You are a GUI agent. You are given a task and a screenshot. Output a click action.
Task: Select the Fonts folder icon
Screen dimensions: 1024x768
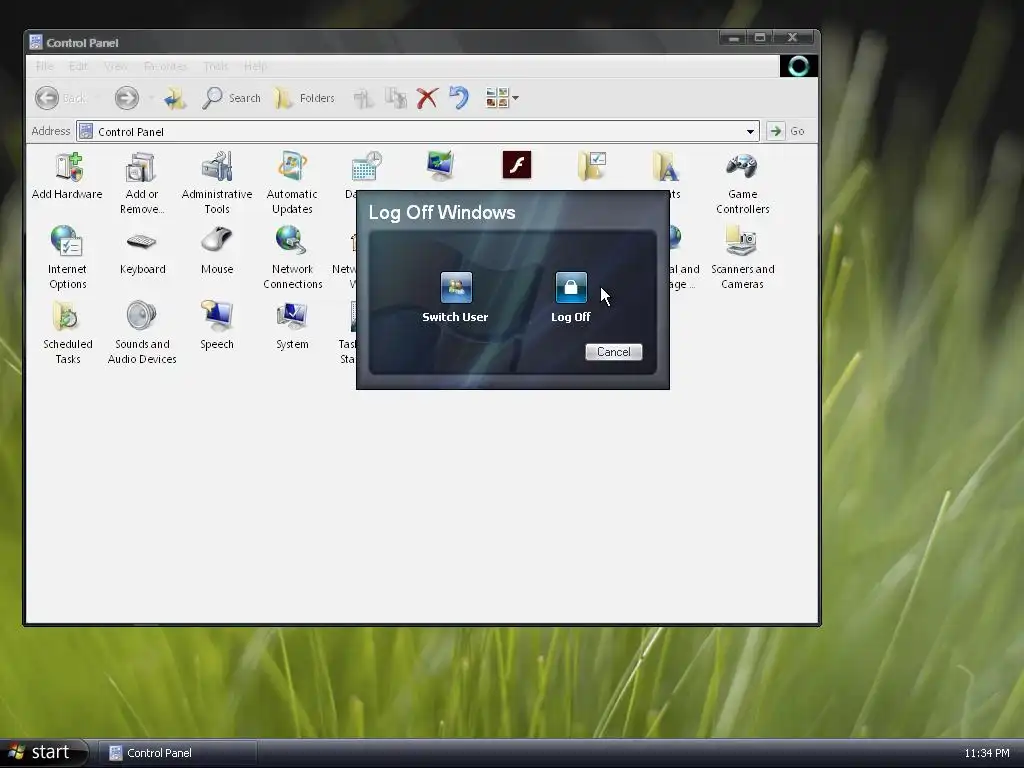pos(665,166)
